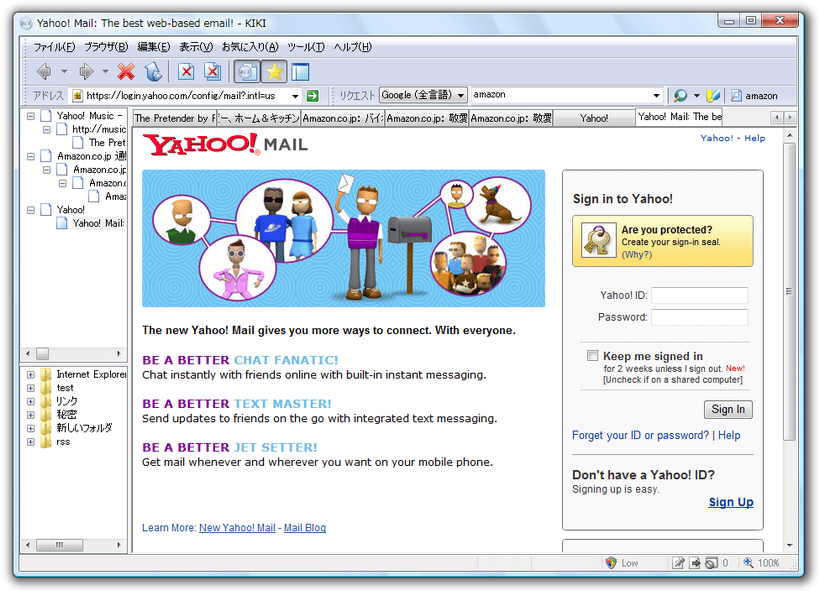The height and width of the screenshot is (591, 820).
Task: Open the お気に入り(A) menu
Action: click(250, 47)
